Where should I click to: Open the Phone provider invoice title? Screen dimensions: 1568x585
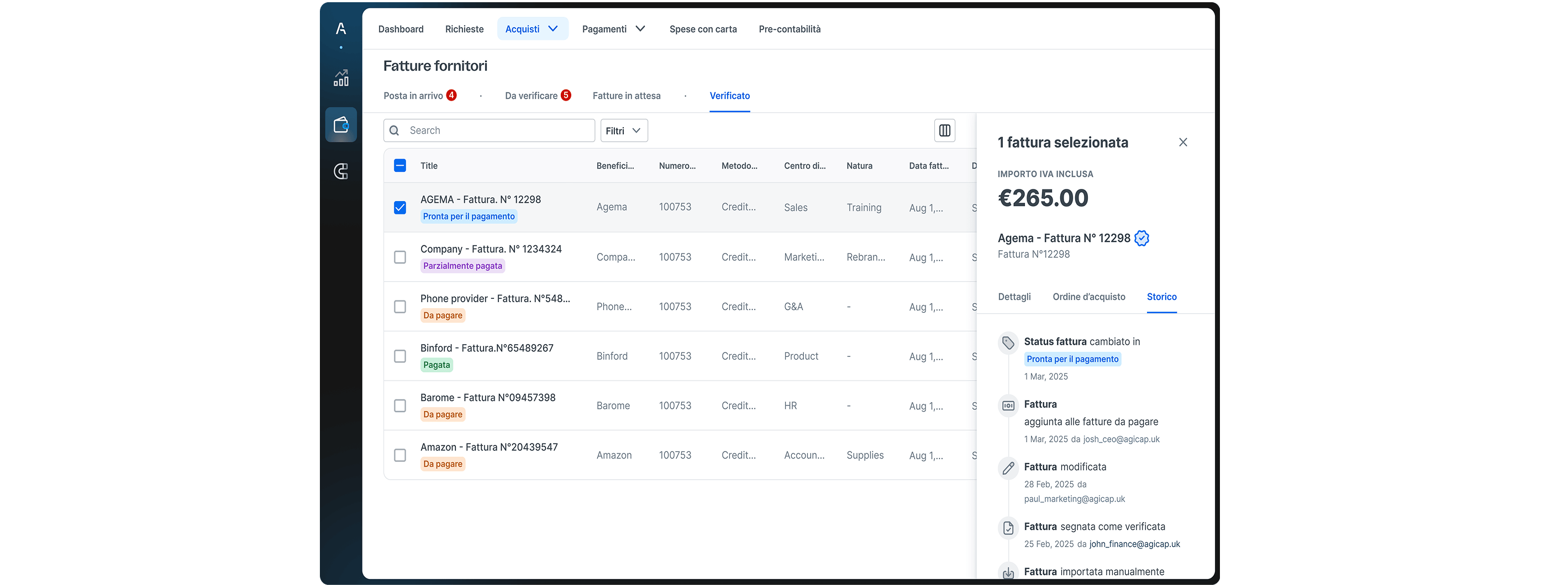point(496,298)
